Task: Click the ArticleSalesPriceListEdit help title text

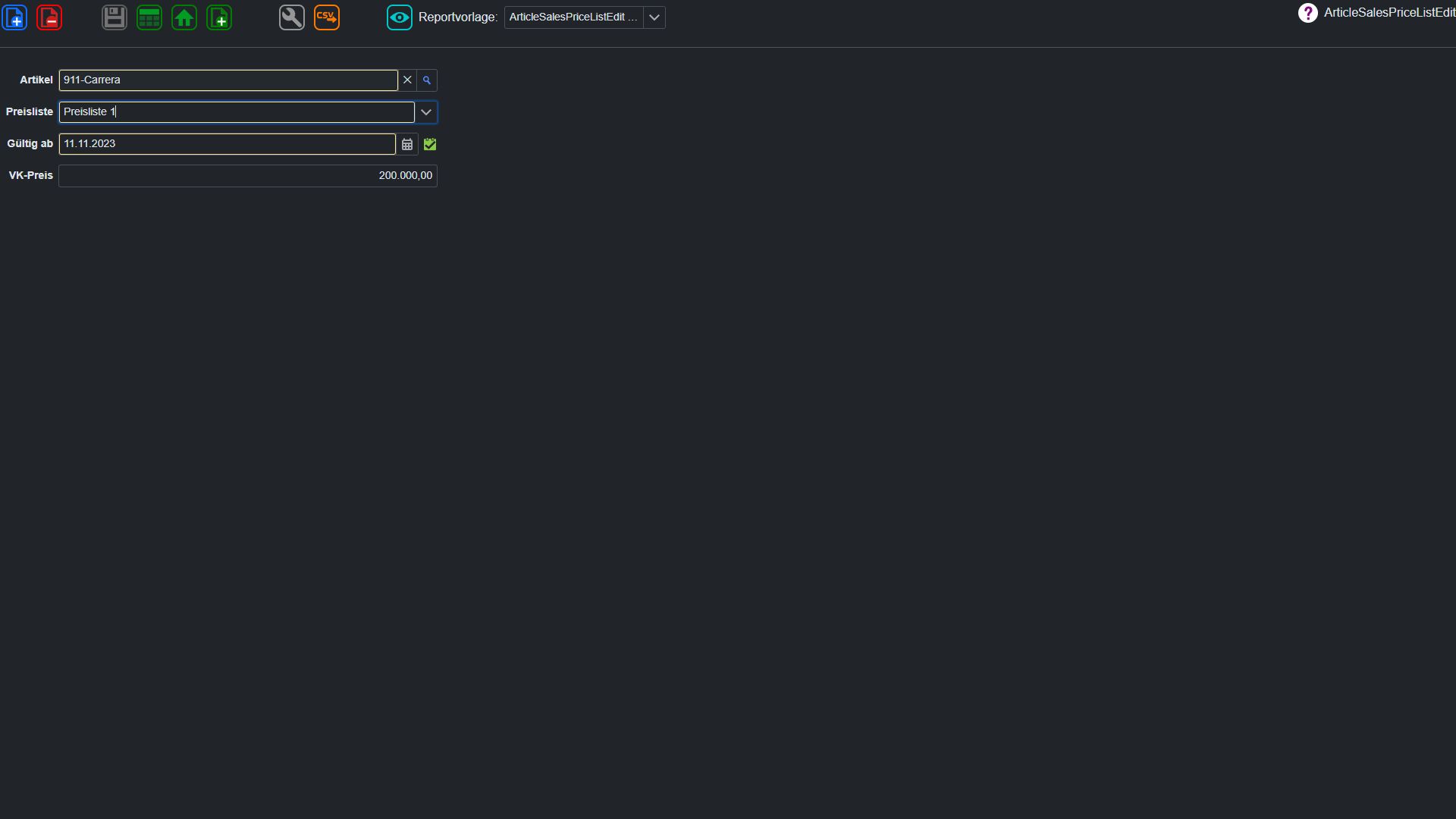Action: (x=1389, y=13)
